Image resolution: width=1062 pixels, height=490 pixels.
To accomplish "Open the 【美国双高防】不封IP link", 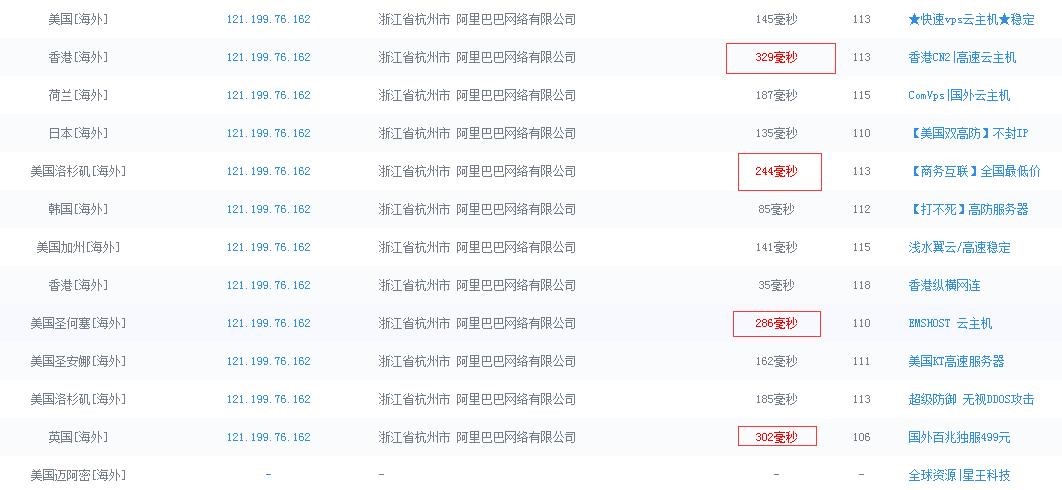I will (x=960, y=133).
